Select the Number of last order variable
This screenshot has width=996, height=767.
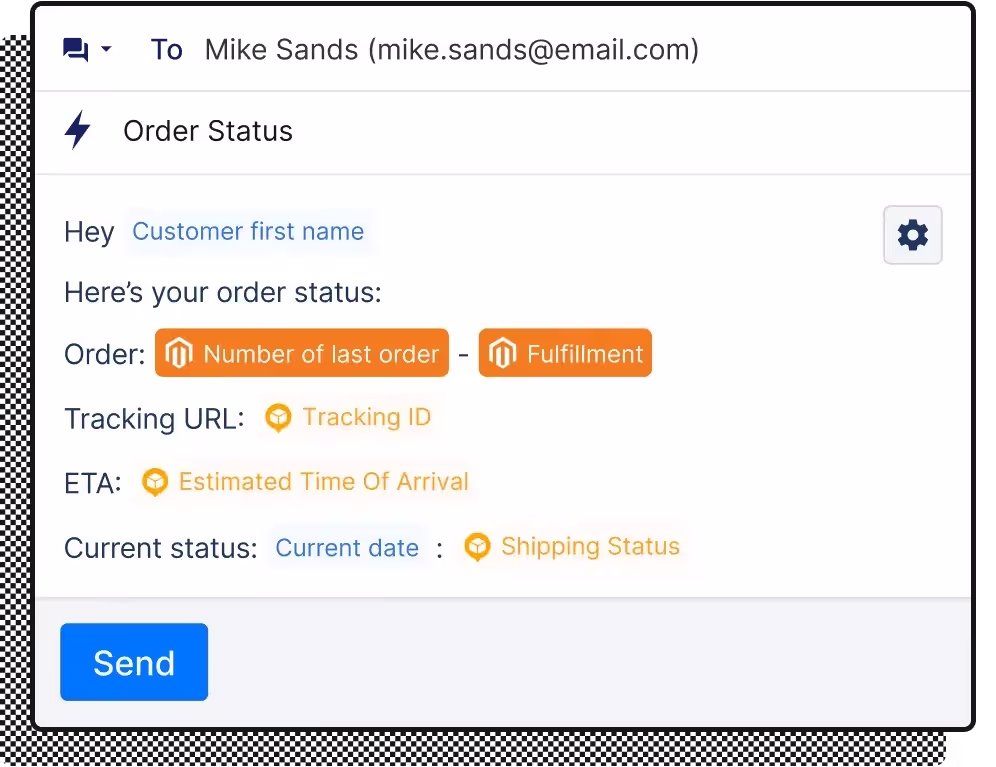coord(302,353)
